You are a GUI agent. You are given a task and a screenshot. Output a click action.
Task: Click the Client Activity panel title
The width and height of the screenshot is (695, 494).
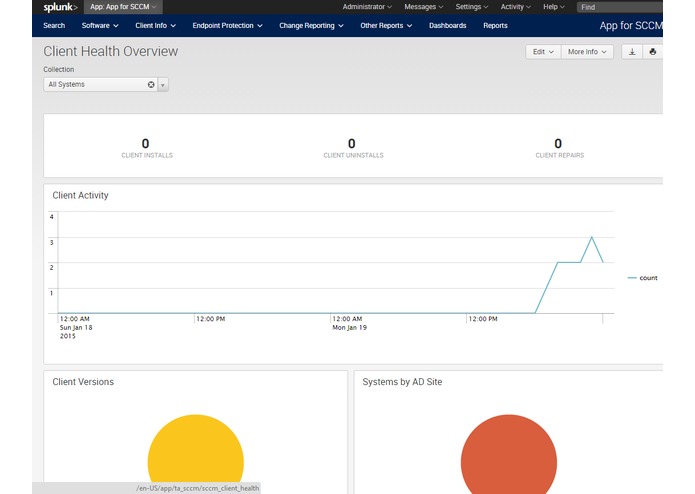80,195
